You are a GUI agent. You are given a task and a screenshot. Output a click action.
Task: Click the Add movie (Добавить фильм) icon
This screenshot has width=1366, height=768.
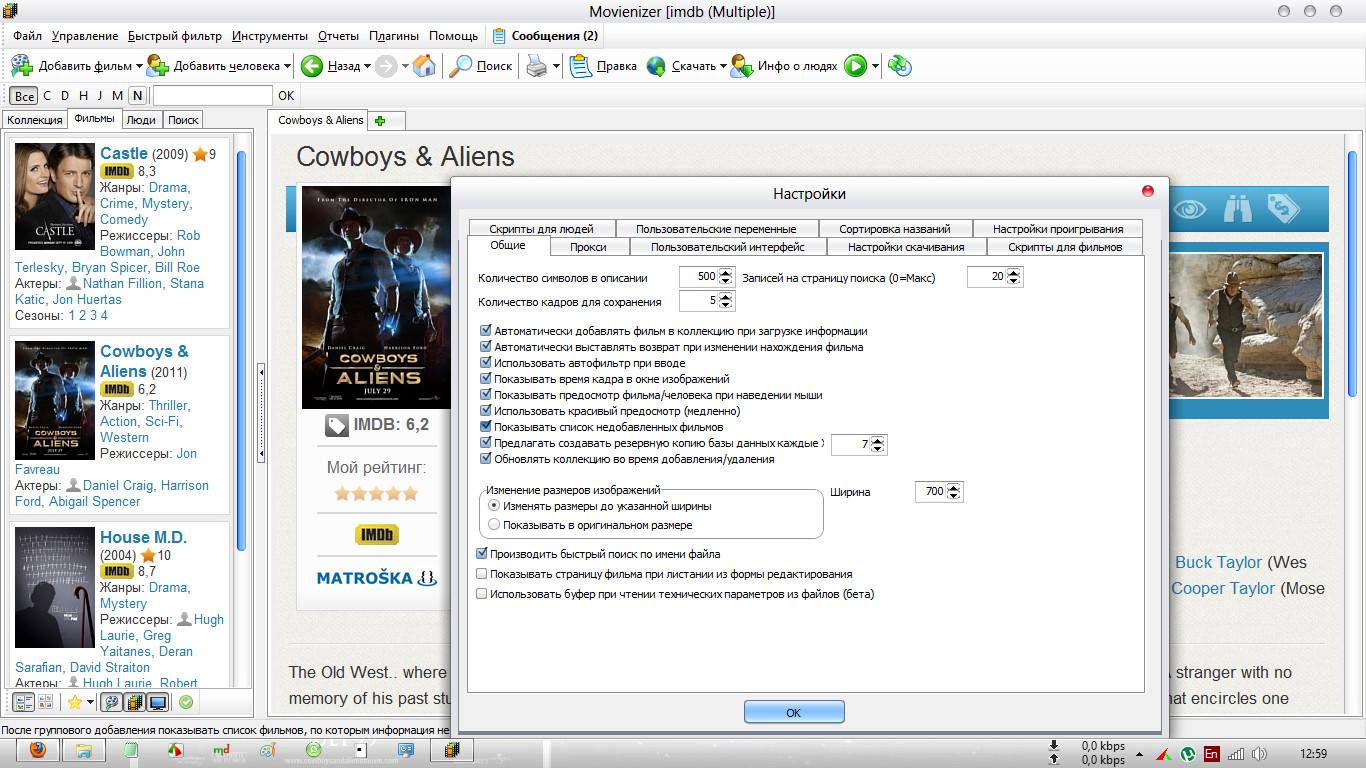[22, 66]
